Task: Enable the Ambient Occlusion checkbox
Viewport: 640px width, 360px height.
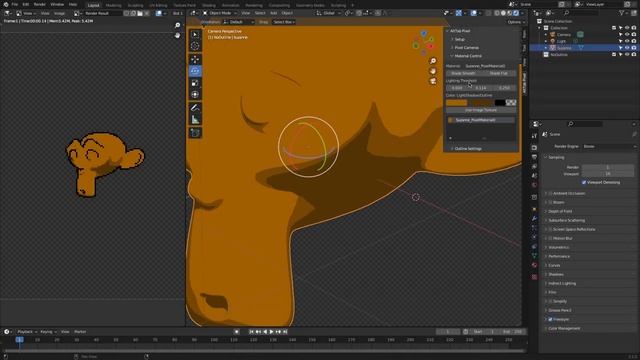Action: click(550, 193)
